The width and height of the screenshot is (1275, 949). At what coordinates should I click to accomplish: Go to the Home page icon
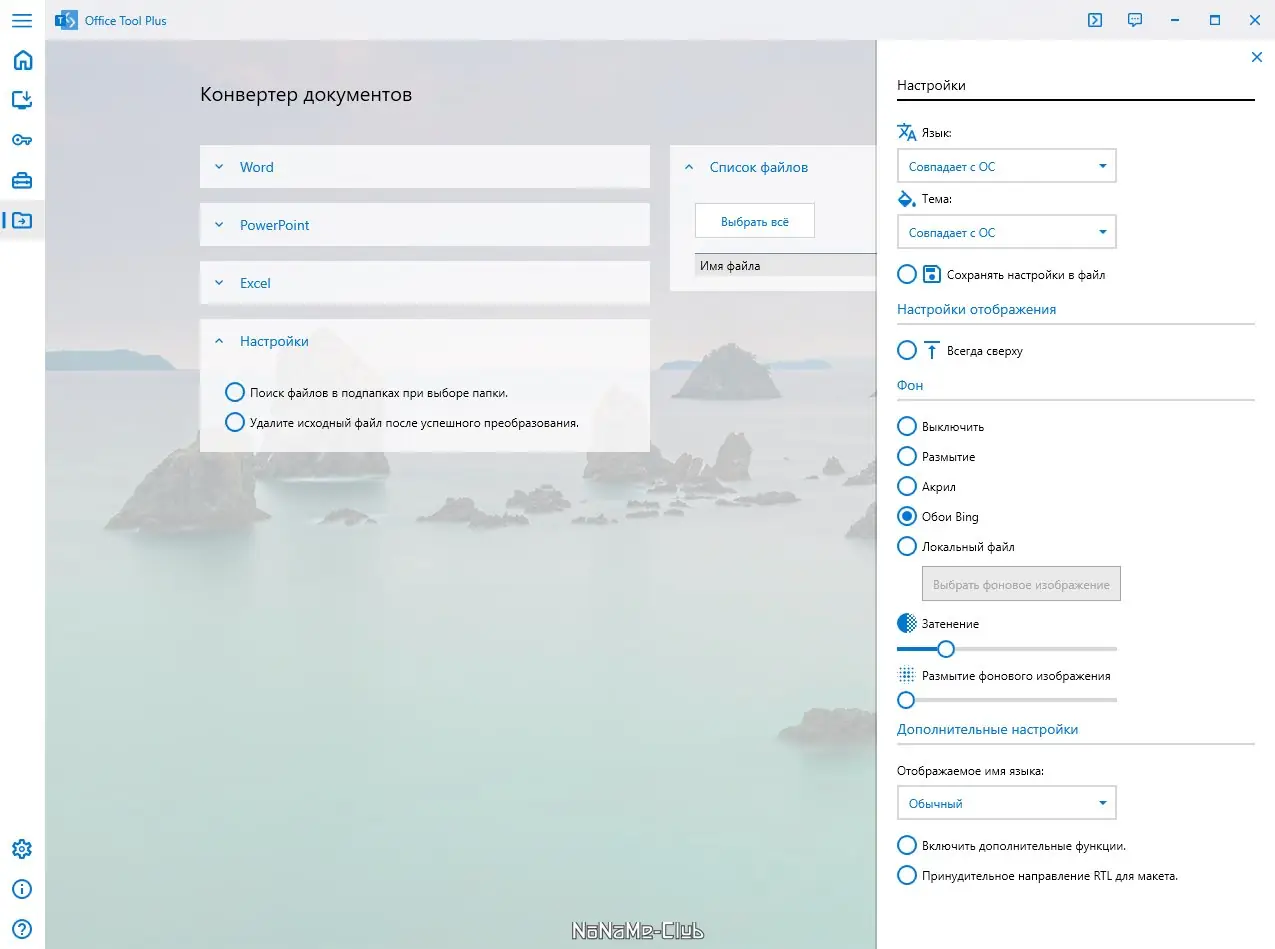click(22, 60)
